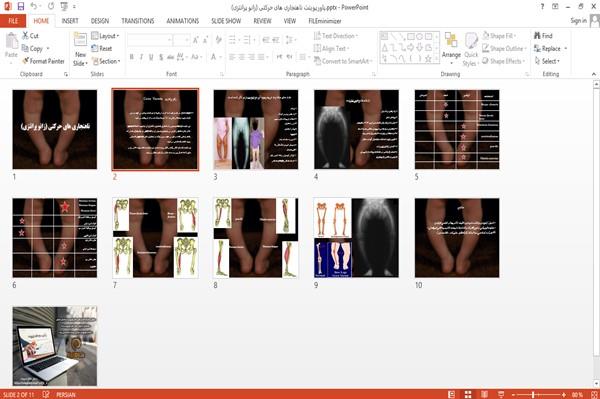The width and height of the screenshot is (600, 399).
Task: Open the FILEminimizer tab
Action: [x=325, y=21]
